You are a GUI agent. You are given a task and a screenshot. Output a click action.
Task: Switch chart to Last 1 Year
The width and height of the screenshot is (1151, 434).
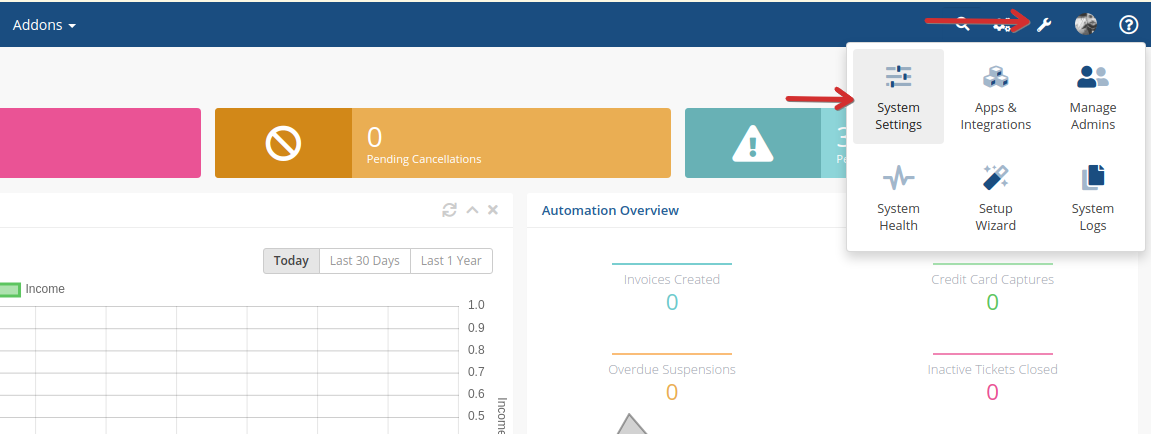point(451,261)
